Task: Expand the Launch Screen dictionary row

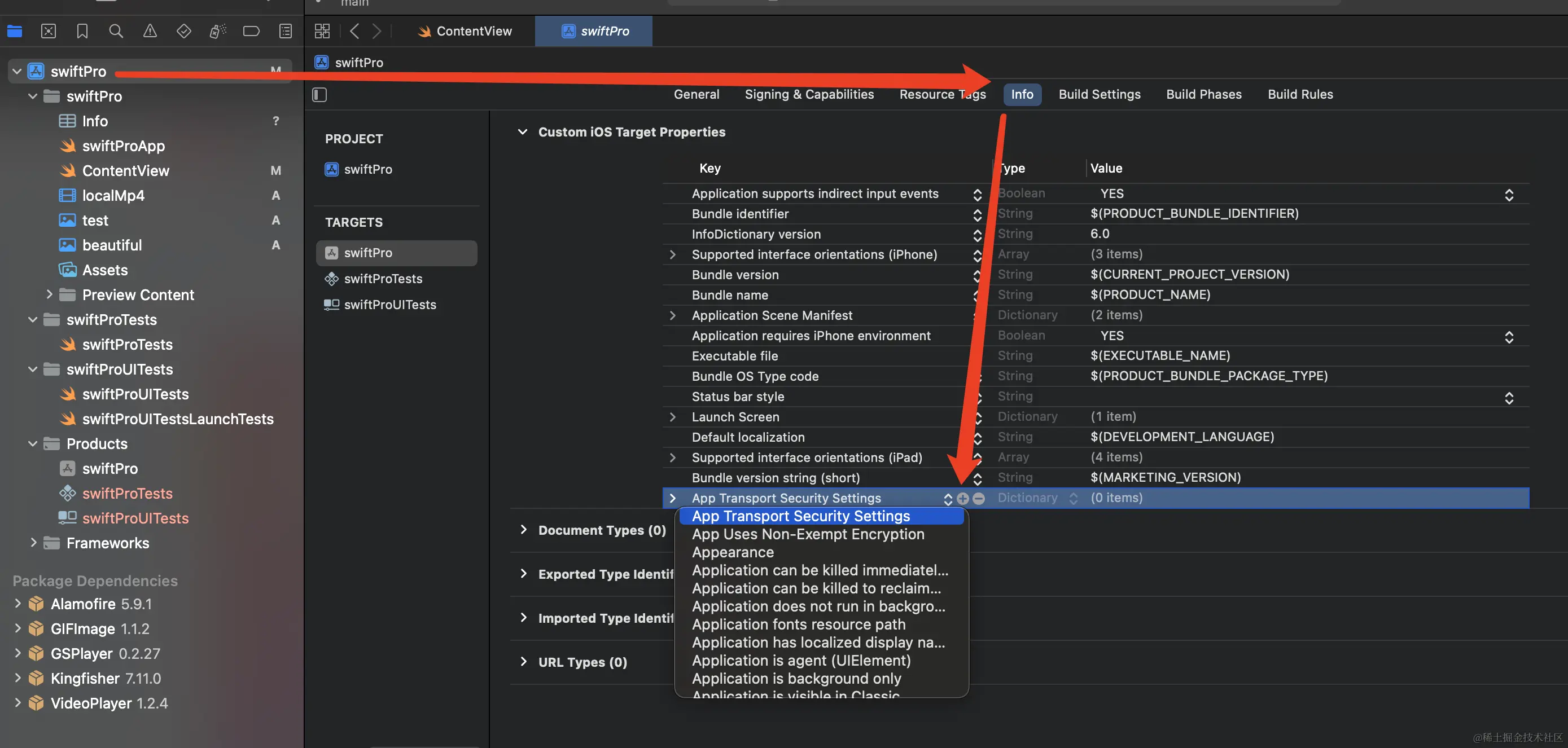Action: (x=672, y=417)
